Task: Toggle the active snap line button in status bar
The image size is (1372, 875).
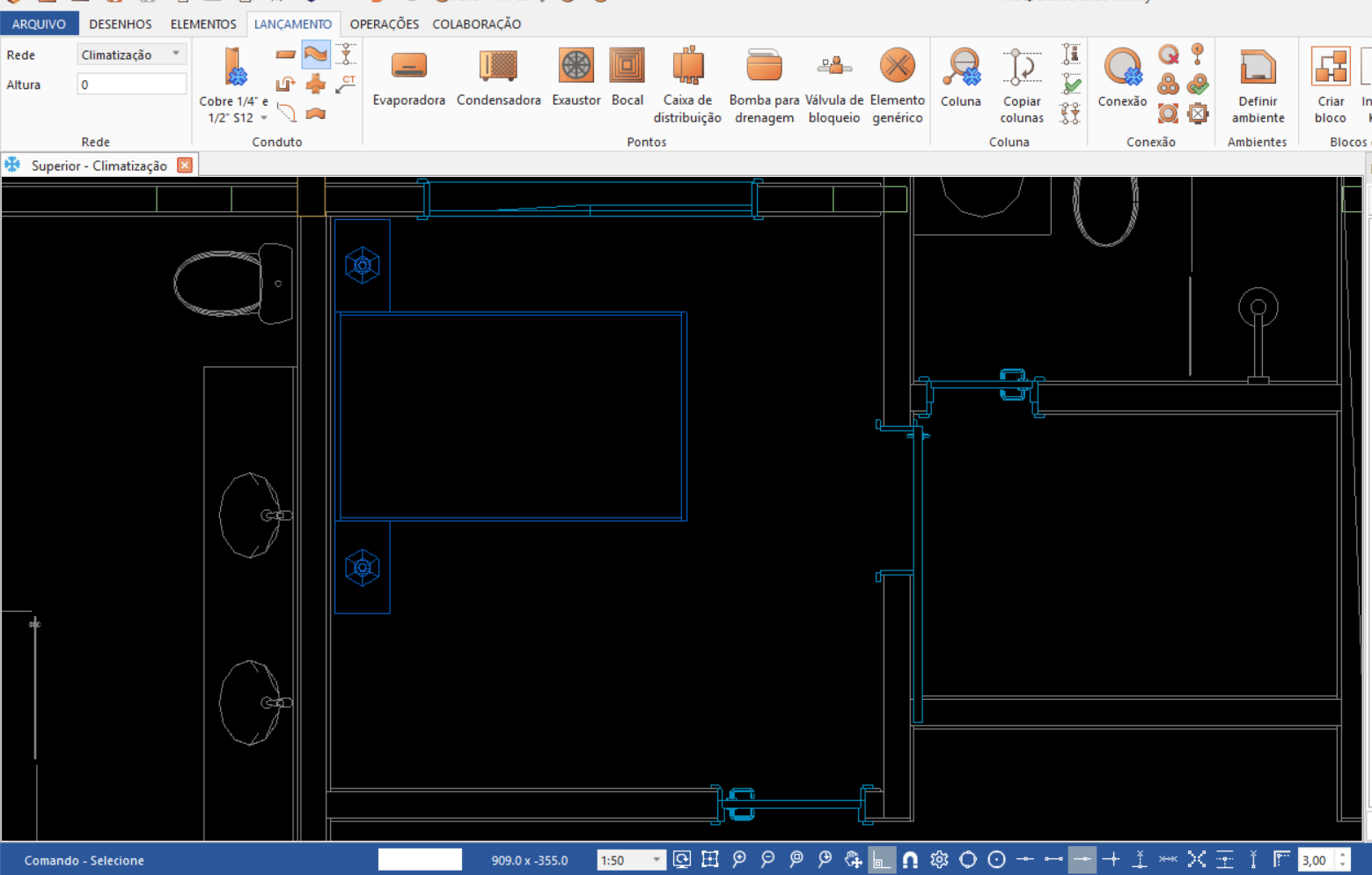Action: tap(1082, 860)
